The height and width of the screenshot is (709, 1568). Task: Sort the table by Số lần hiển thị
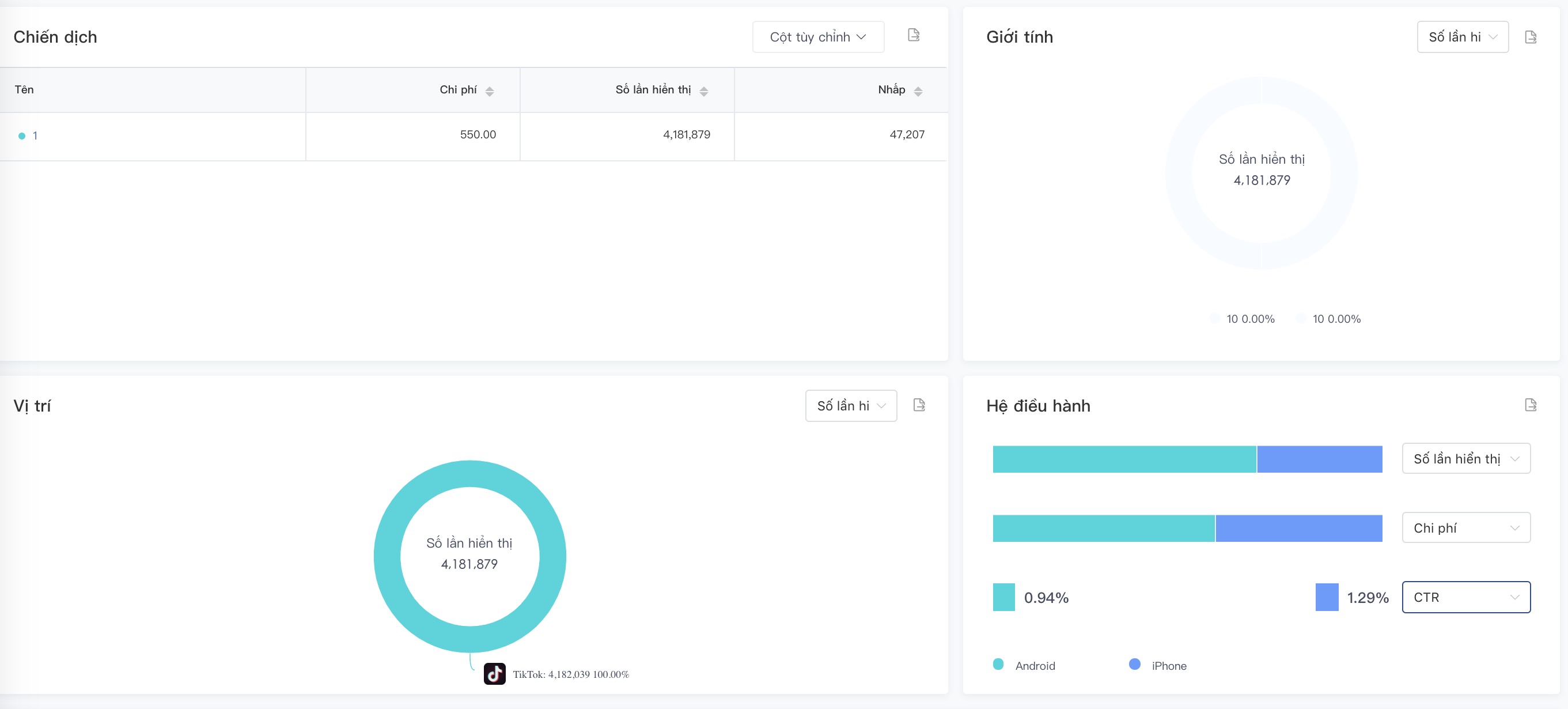[x=705, y=90]
